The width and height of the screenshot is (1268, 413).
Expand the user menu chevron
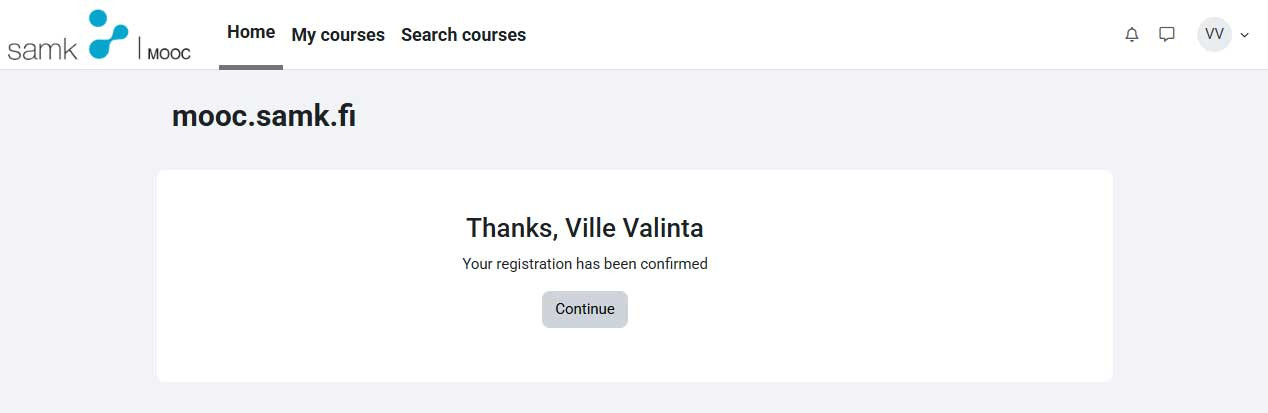(x=1245, y=35)
